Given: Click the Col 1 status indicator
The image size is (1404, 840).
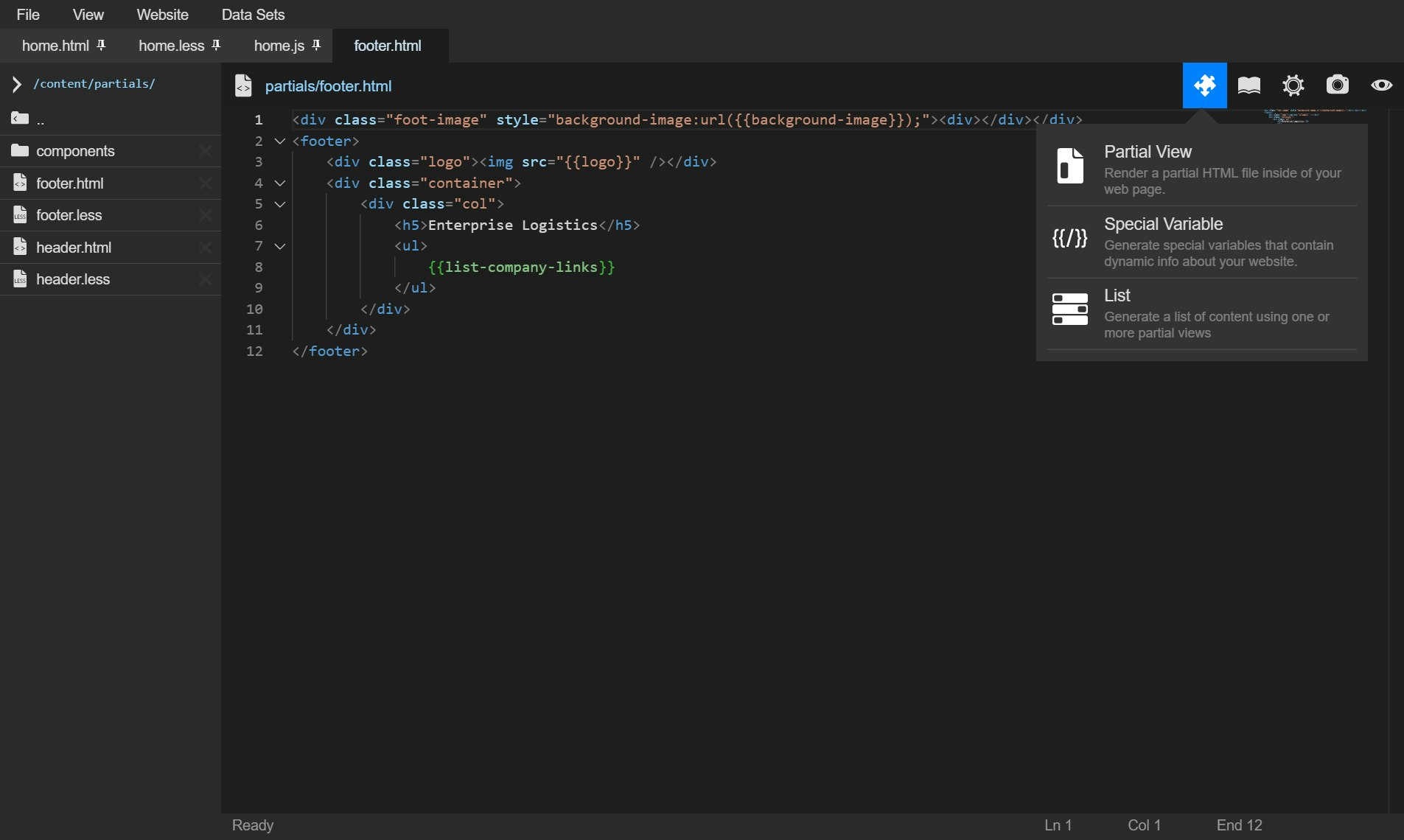Looking at the screenshot, I should [x=1144, y=825].
